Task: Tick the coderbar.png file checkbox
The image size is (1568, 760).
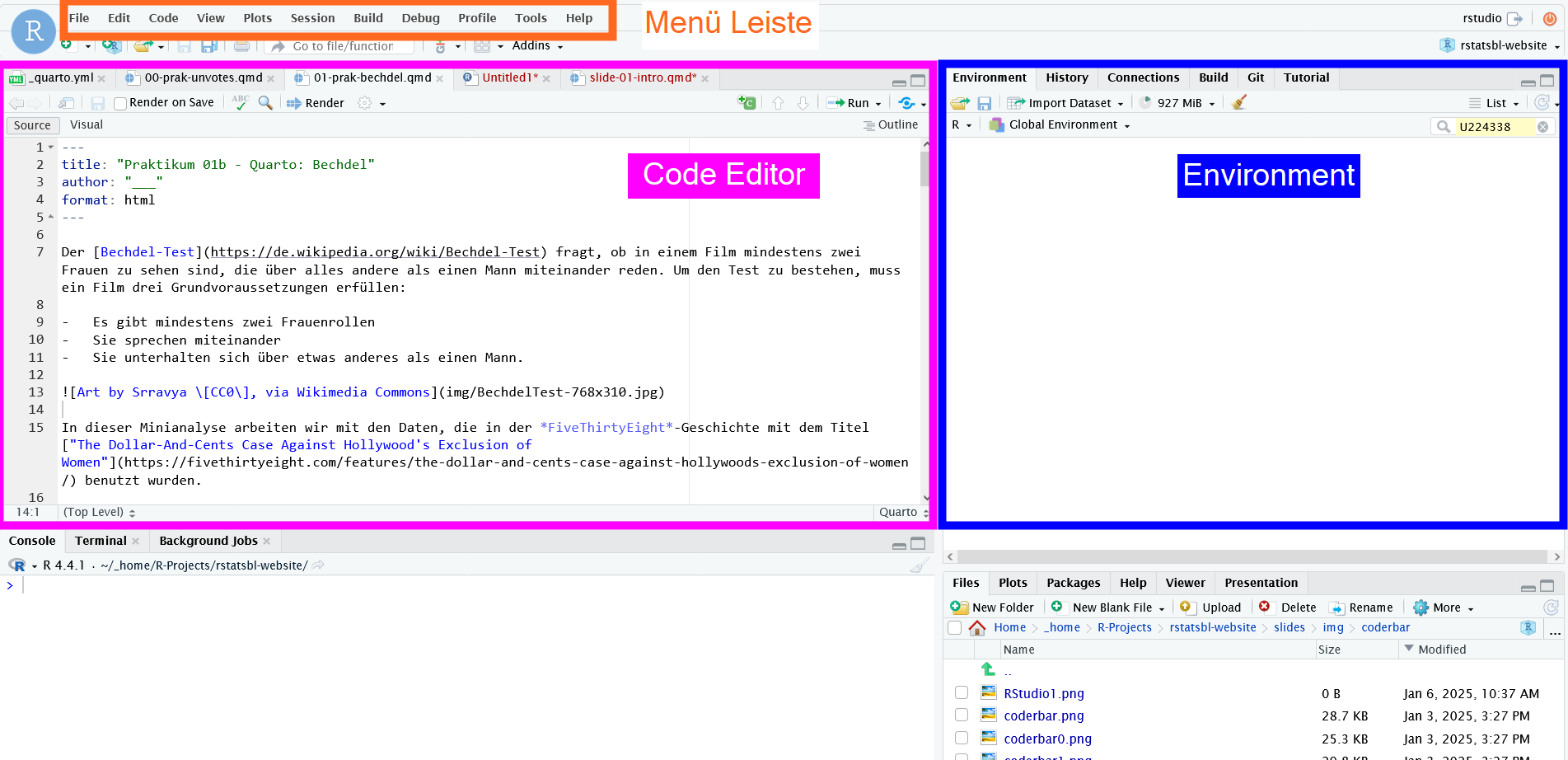Action: 961,715
